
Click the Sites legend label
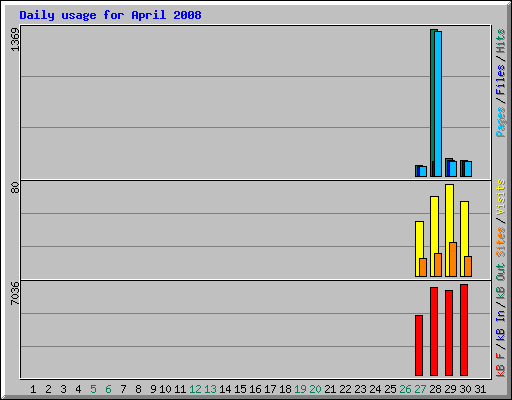point(500,242)
